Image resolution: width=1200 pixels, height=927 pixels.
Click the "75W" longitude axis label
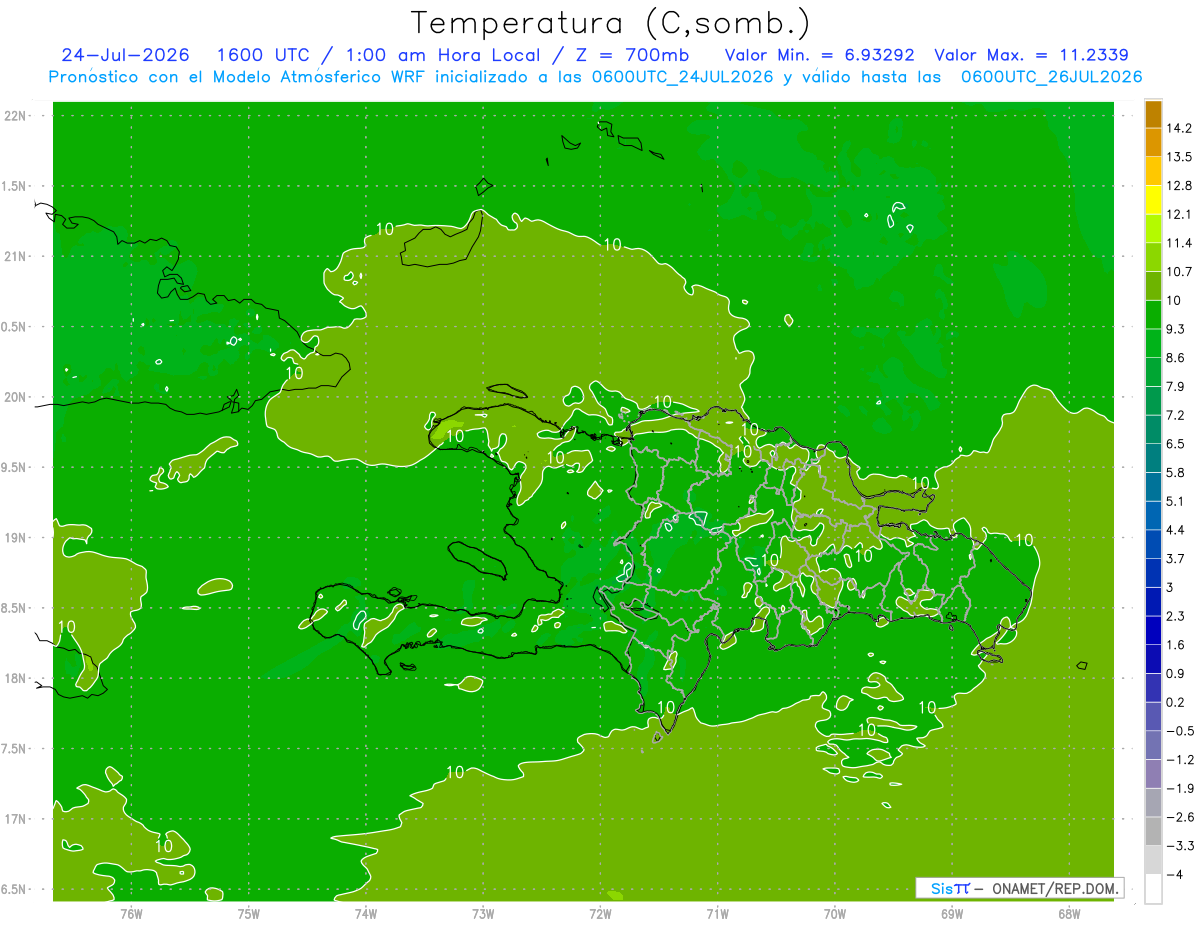(249, 913)
